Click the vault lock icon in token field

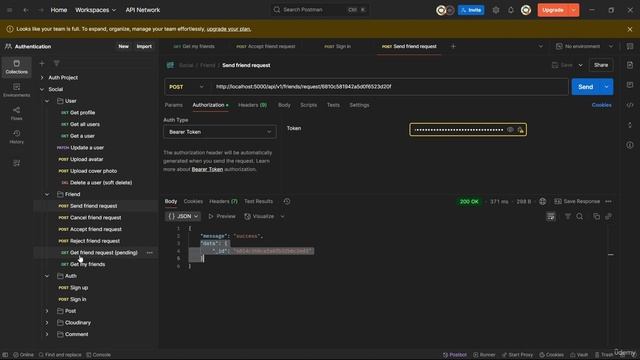click(520, 130)
